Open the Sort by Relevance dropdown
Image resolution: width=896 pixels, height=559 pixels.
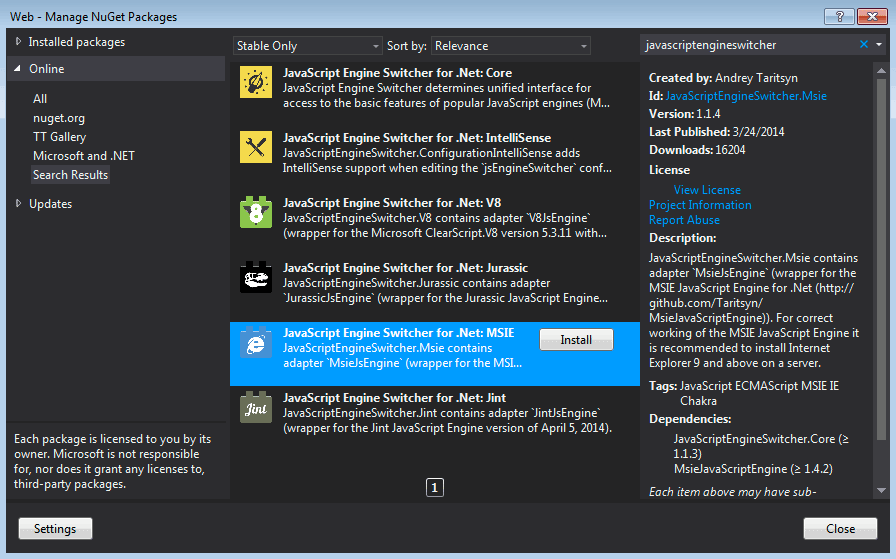point(511,46)
